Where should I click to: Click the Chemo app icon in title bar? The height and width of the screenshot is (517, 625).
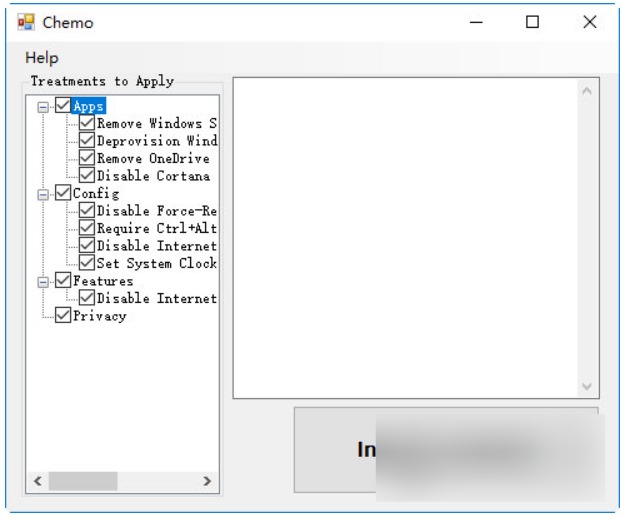coord(26,22)
